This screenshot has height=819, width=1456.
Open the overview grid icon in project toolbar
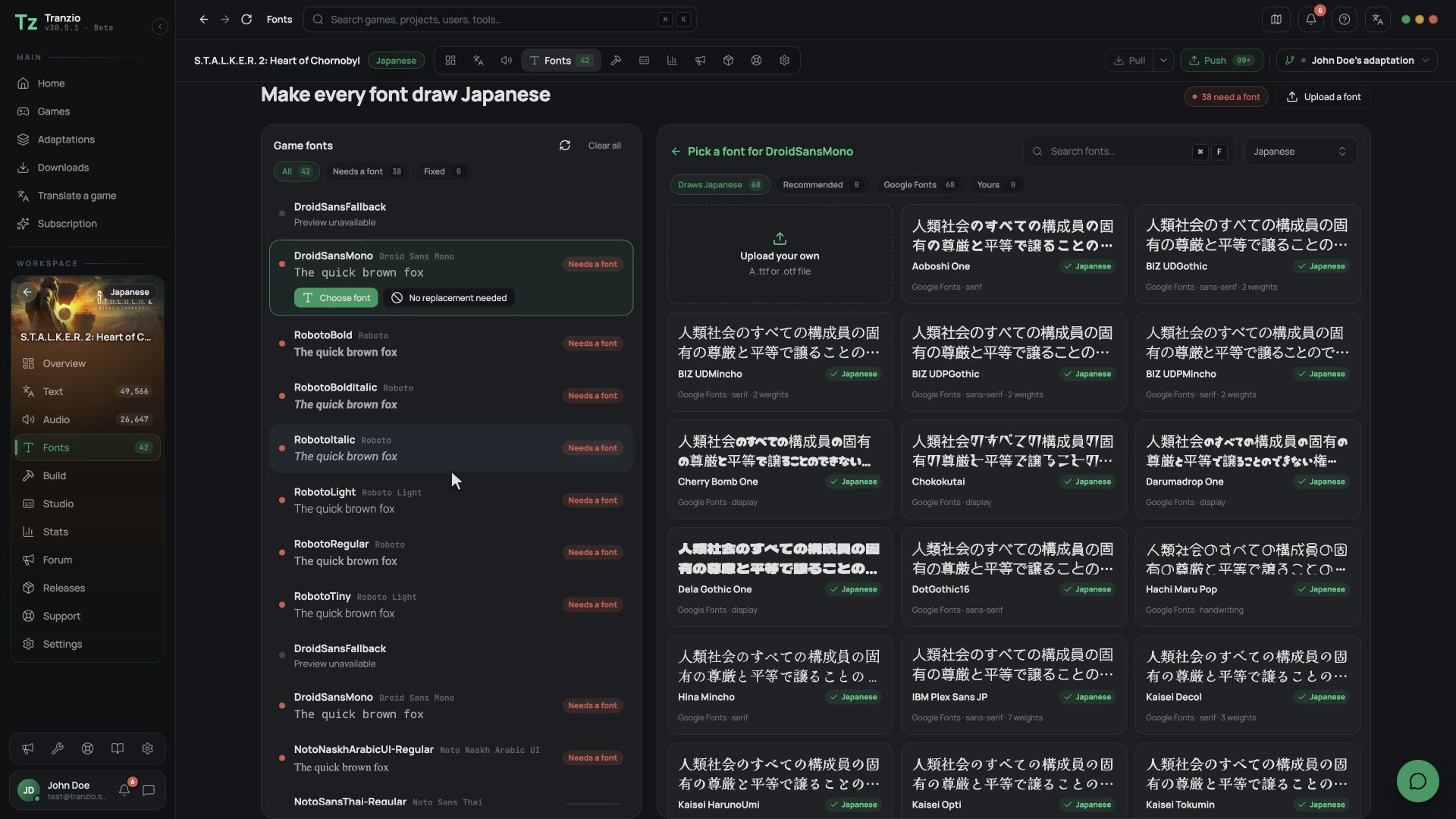pos(450,61)
